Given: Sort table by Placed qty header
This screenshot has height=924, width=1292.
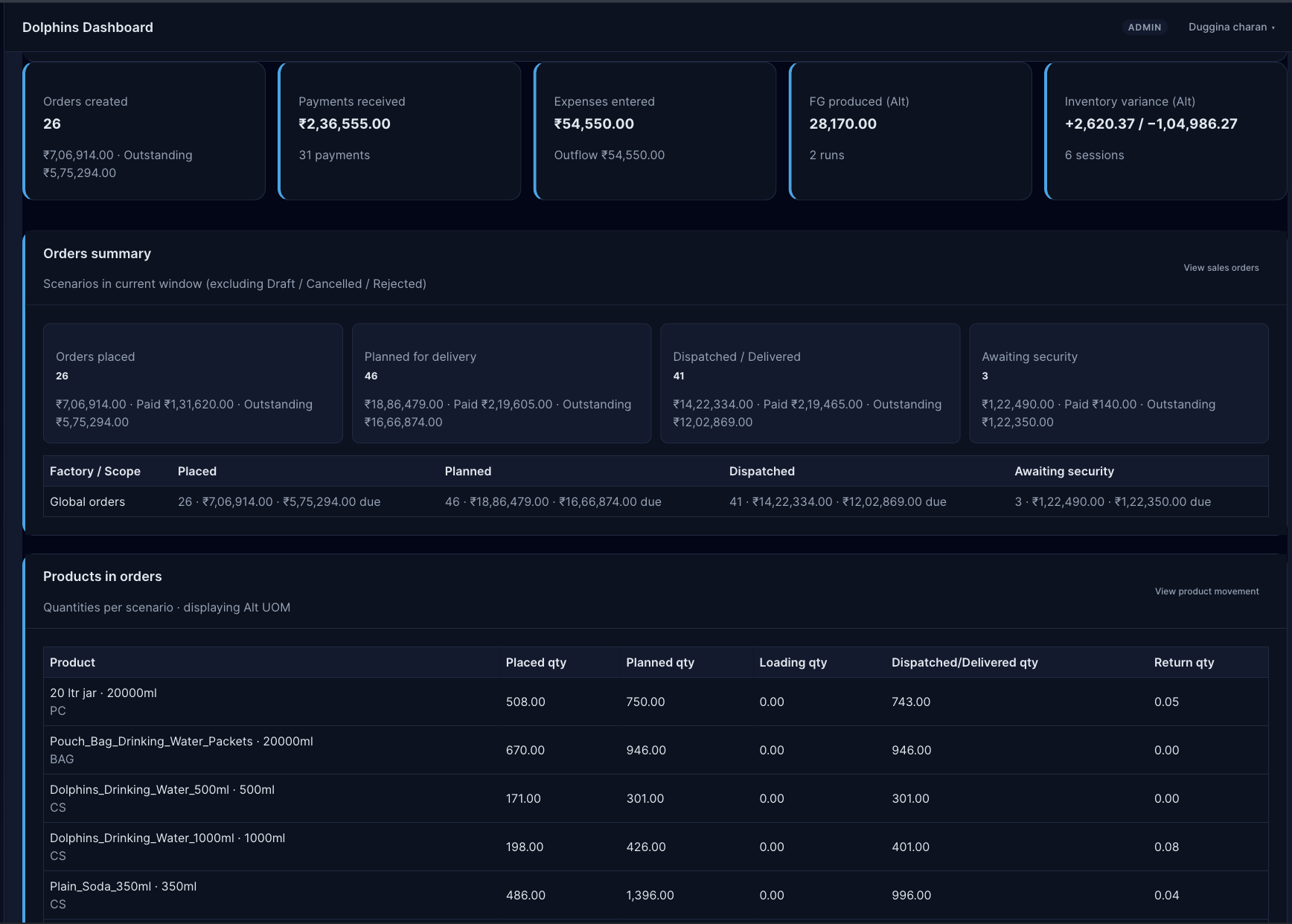Looking at the screenshot, I should click(x=535, y=662).
